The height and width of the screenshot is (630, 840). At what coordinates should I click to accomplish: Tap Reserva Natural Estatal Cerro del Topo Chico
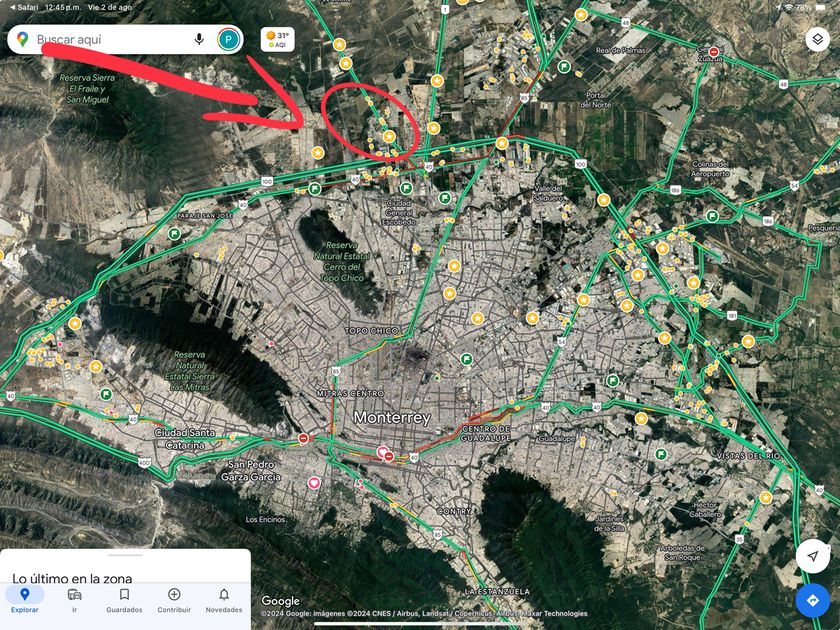[x=342, y=261]
